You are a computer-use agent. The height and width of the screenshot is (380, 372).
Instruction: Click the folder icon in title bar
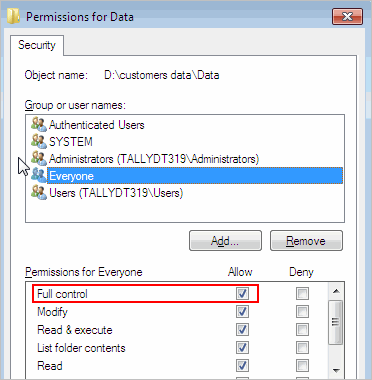tap(14, 16)
